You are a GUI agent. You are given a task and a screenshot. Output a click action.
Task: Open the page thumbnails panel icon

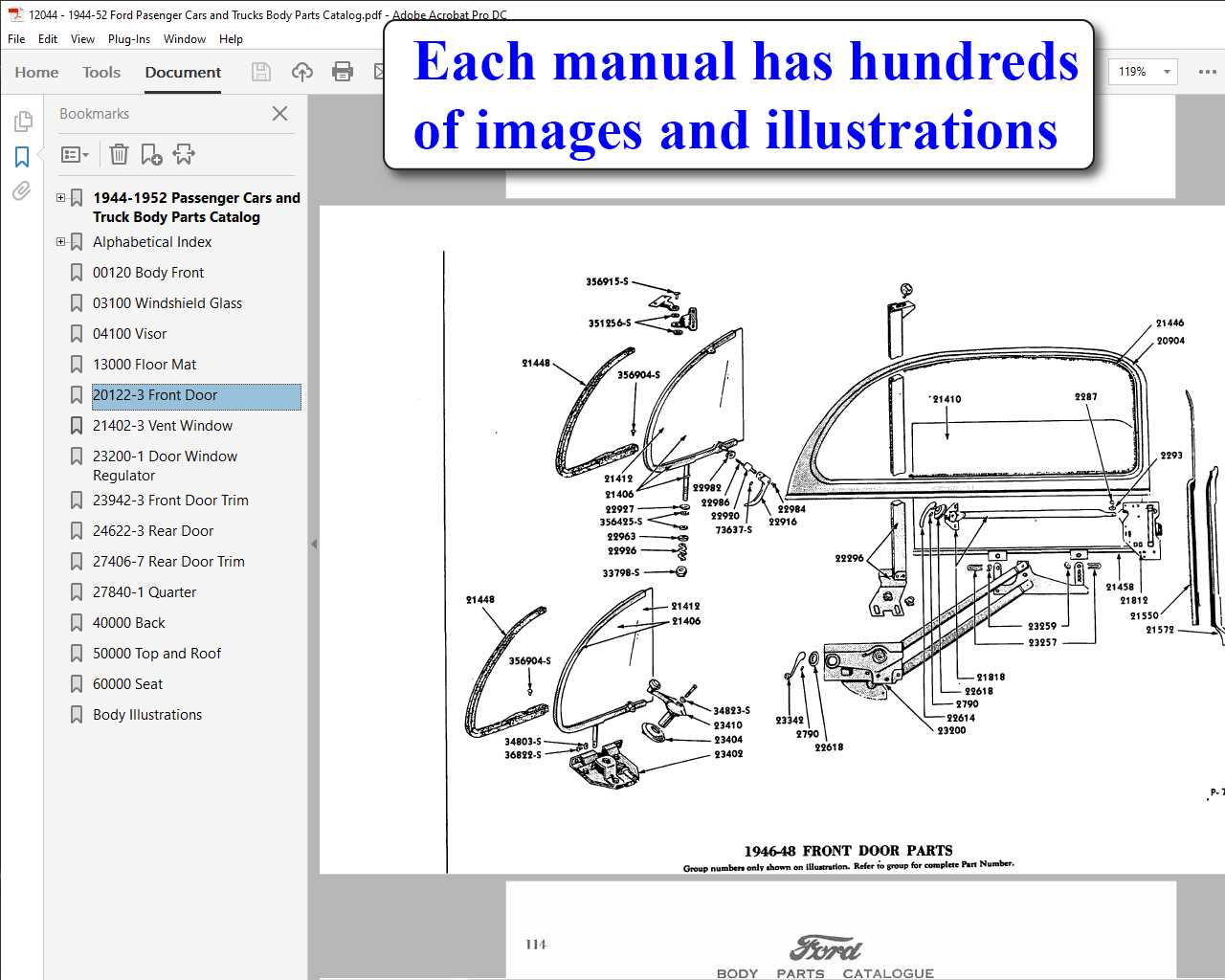tap(23, 122)
